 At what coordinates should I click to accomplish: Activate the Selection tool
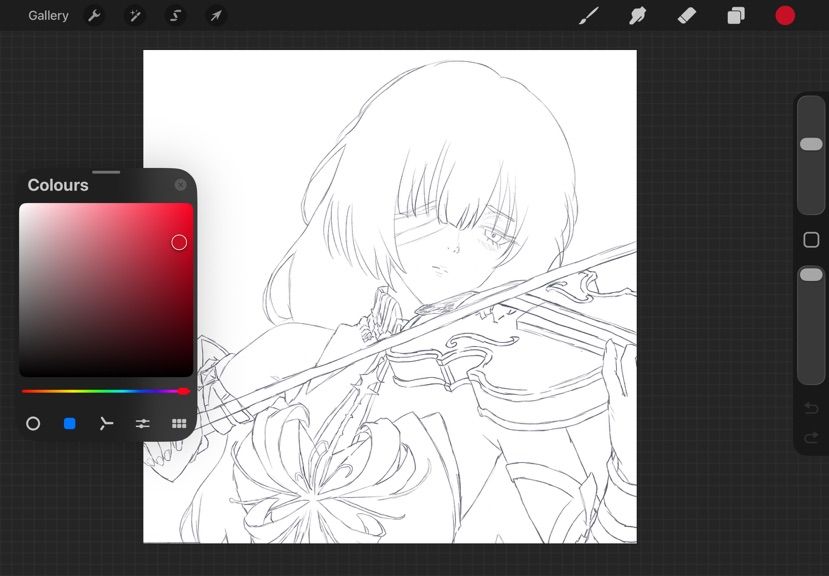(175, 16)
